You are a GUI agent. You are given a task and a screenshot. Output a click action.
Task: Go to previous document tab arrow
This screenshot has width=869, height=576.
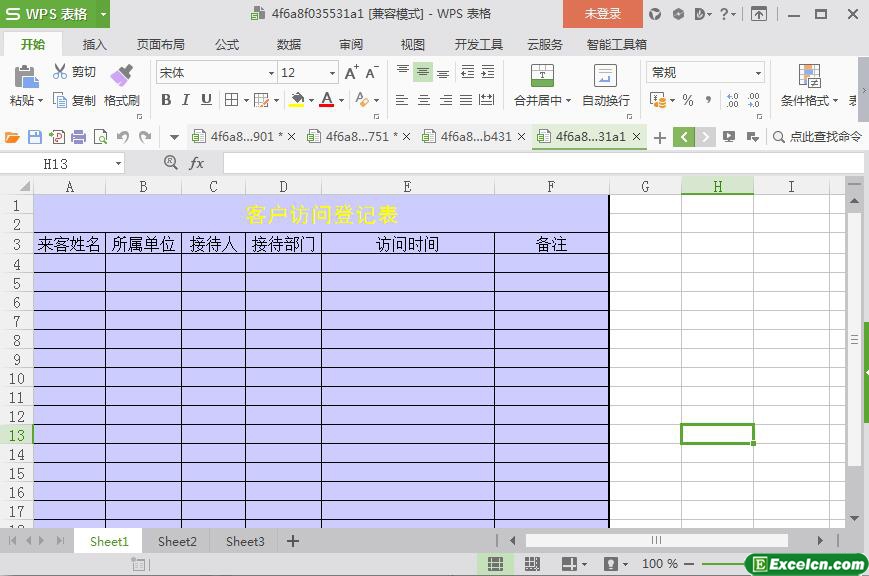684,136
